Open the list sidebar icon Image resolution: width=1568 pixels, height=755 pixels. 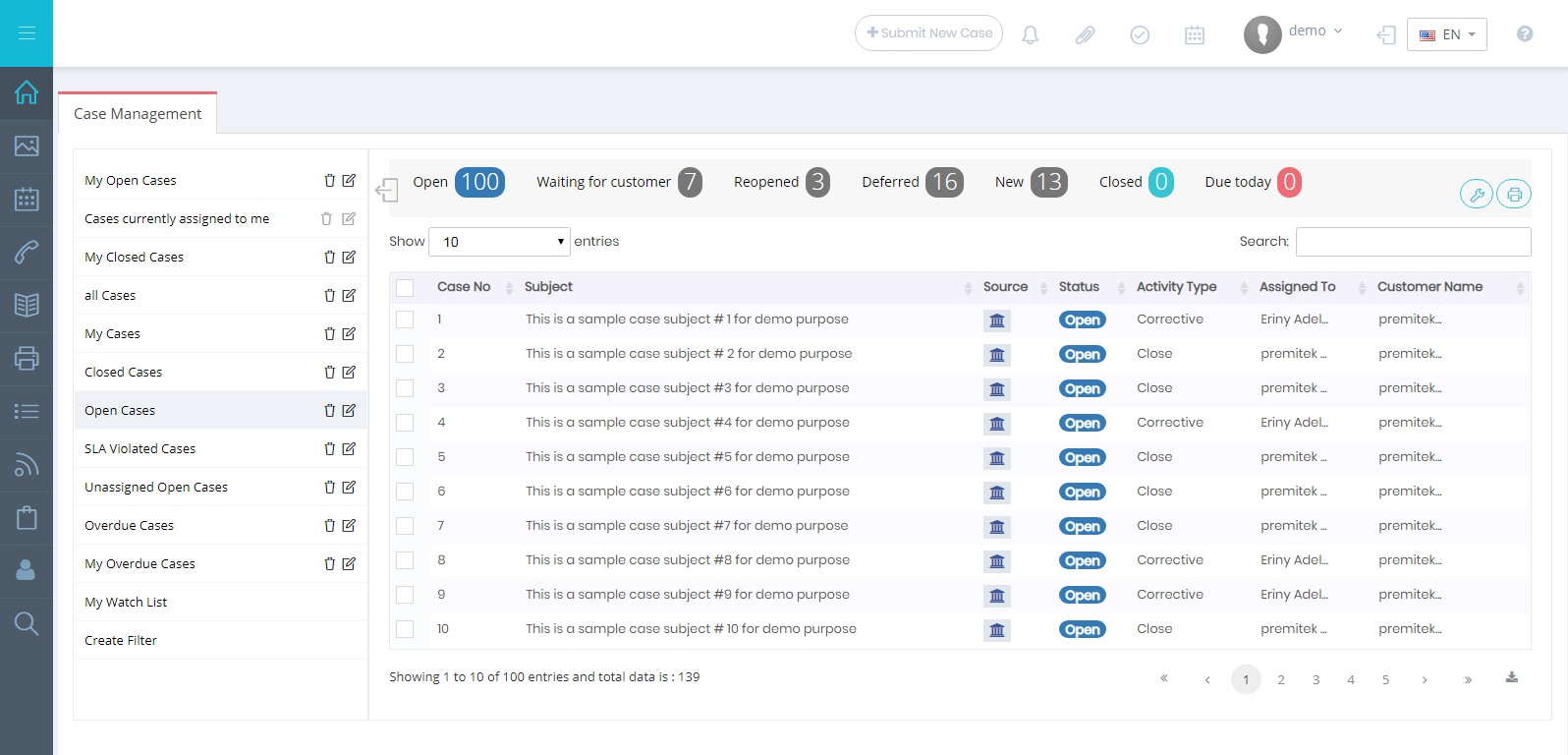point(27,411)
